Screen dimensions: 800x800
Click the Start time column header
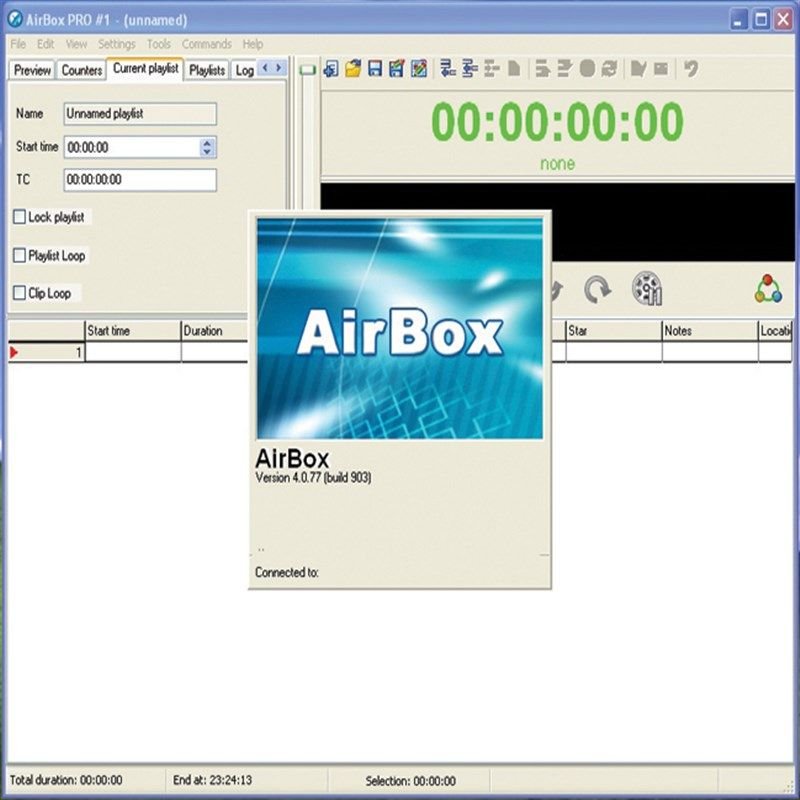pos(133,331)
